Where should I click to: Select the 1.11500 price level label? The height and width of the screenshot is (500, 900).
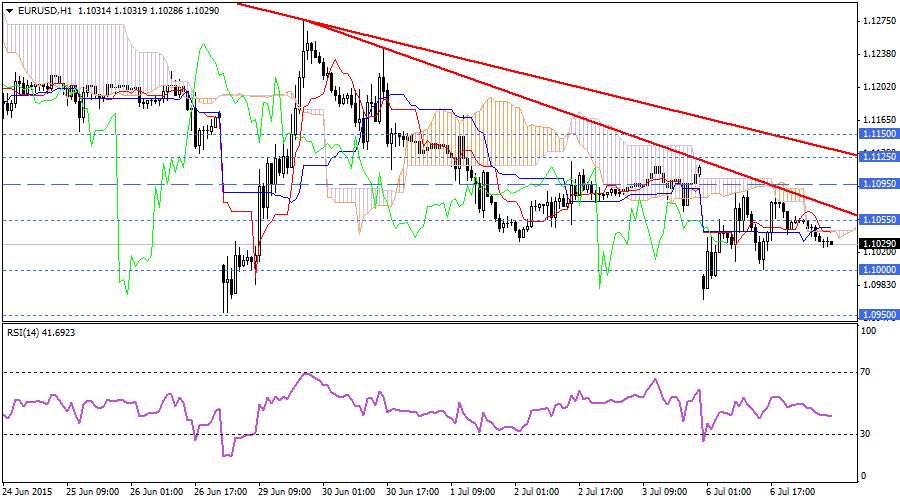[x=877, y=133]
